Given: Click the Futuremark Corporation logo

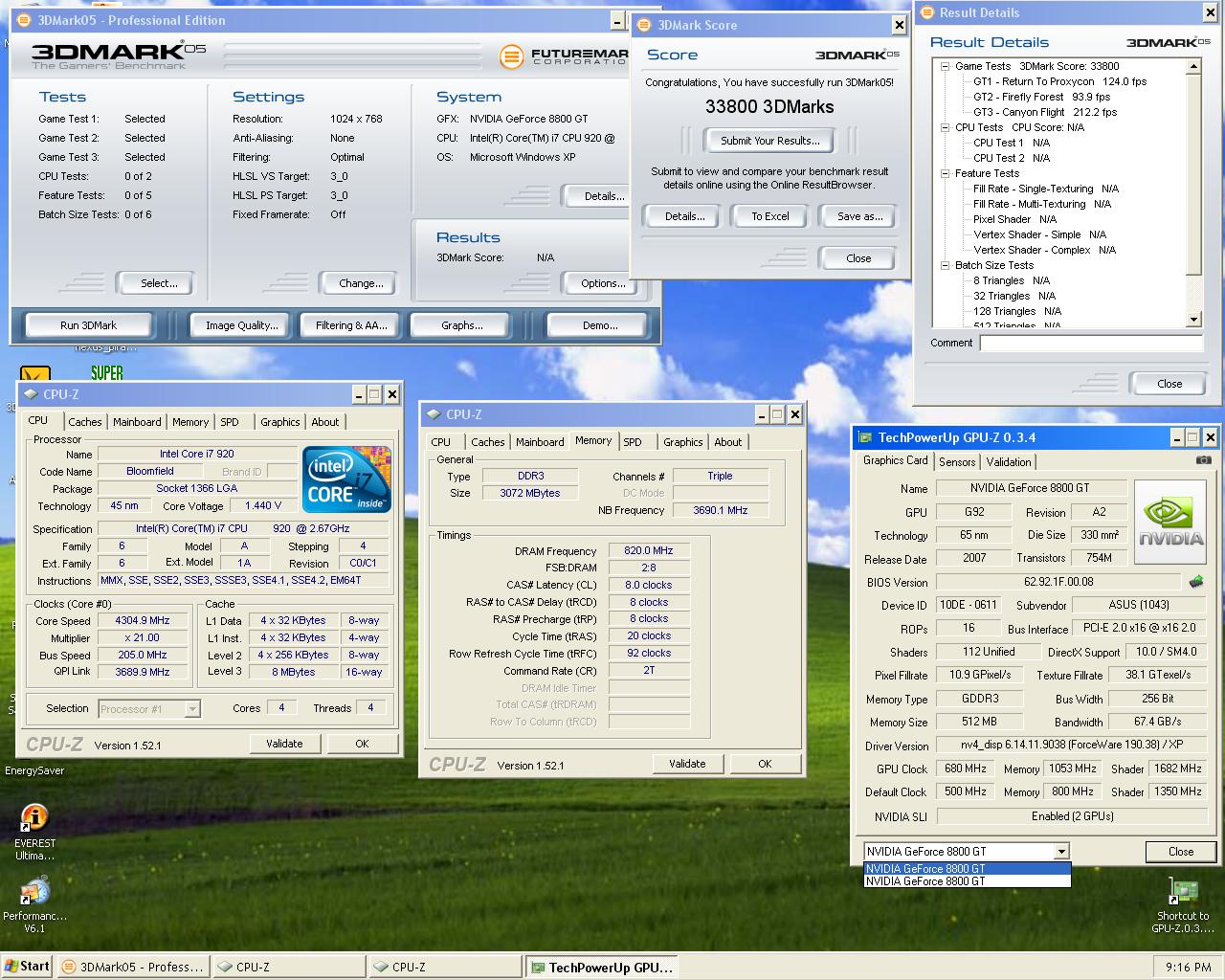Looking at the screenshot, I should (563, 56).
